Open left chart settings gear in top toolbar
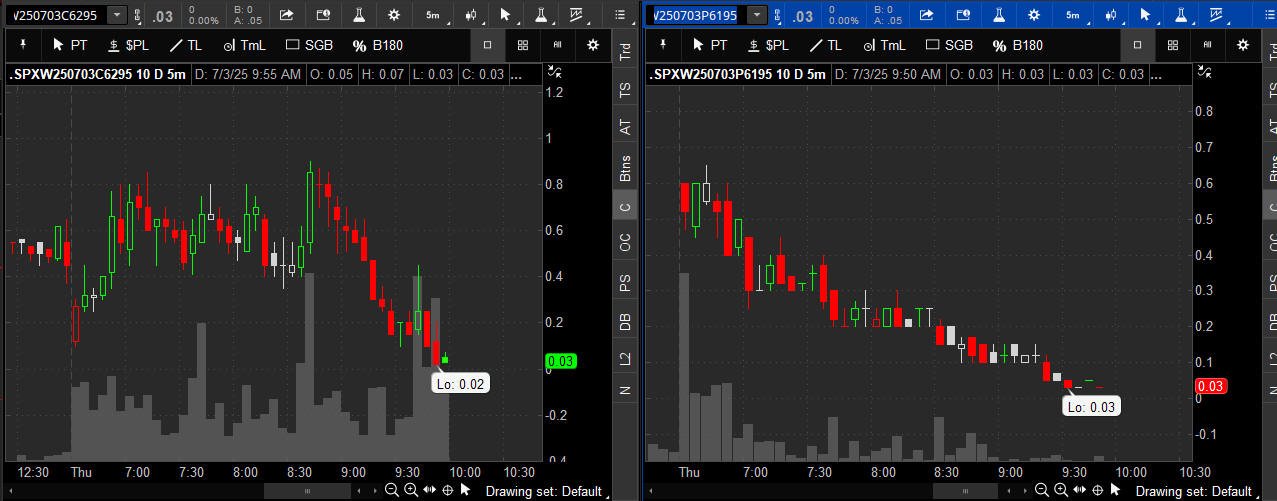 click(394, 15)
